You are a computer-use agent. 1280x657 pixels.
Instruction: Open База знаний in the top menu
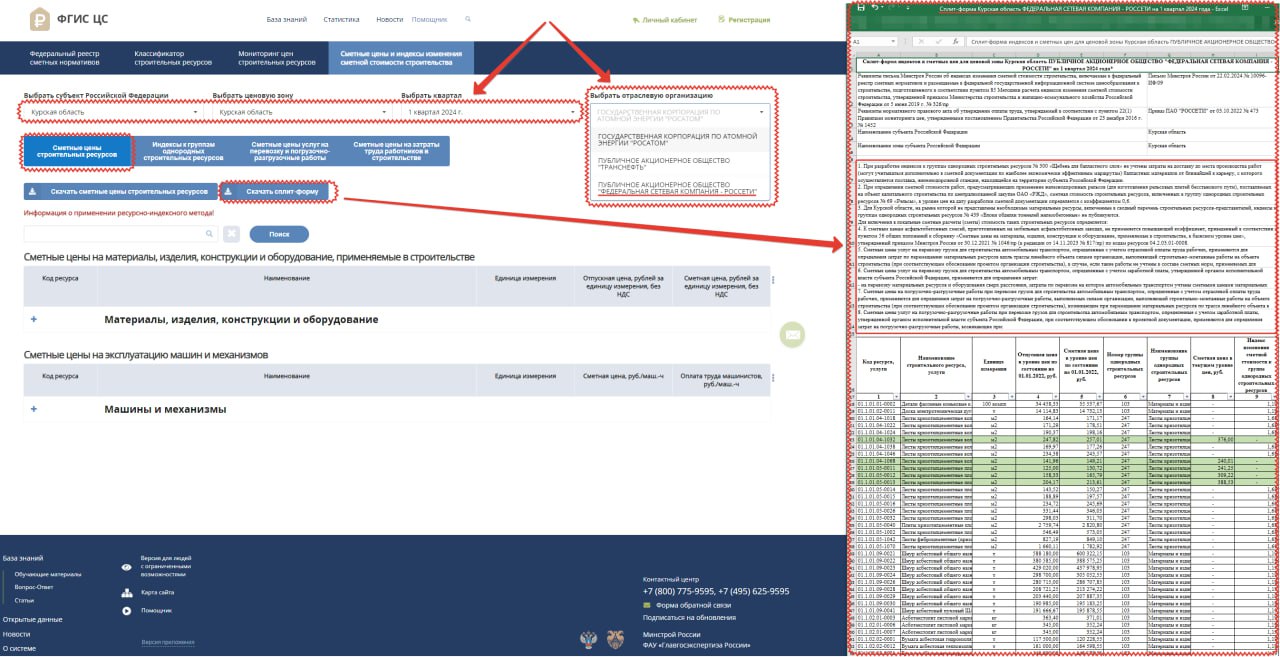pyautogui.click(x=288, y=20)
